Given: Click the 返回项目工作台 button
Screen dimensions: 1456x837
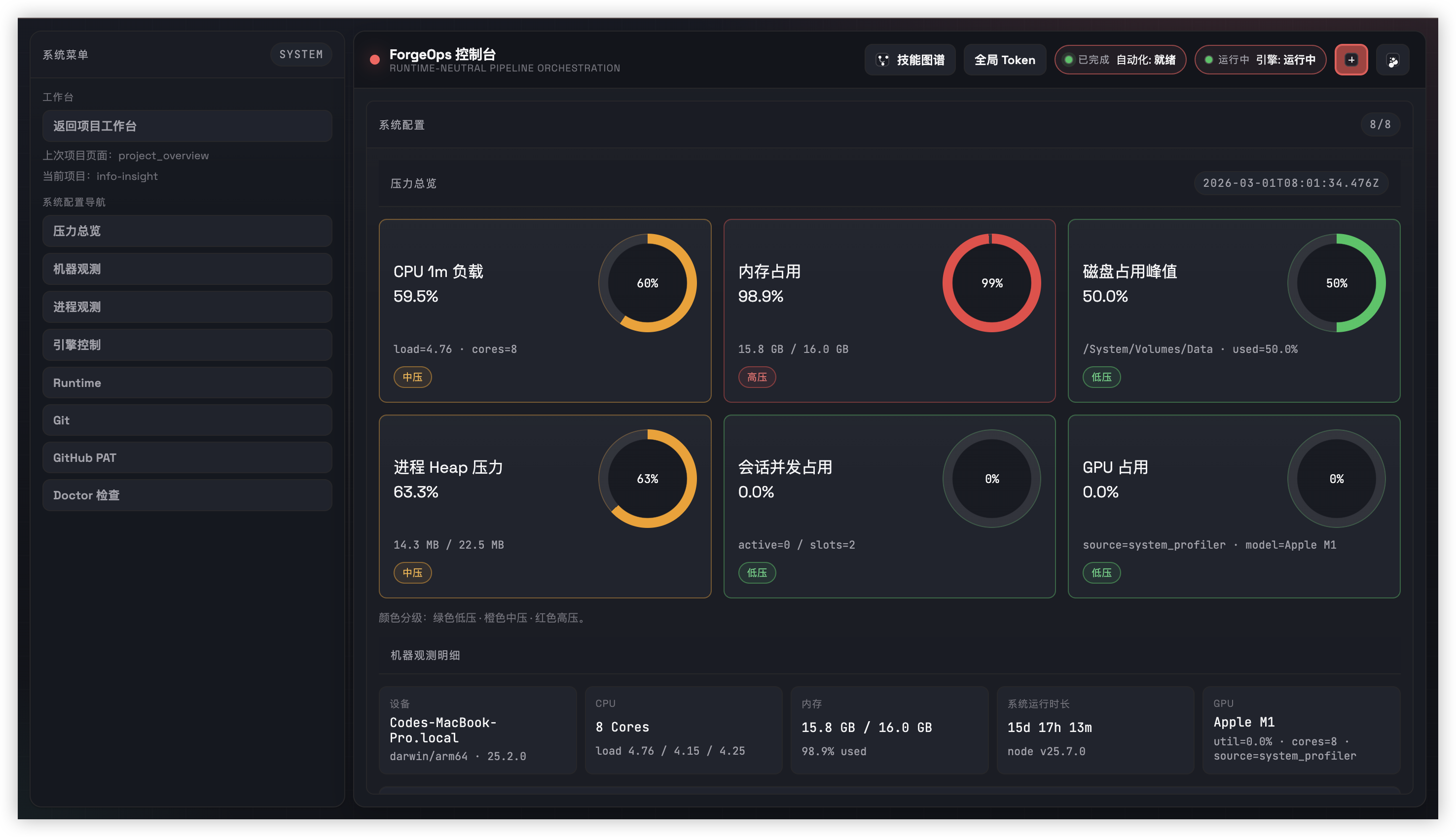Looking at the screenshot, I should point(187,126).
